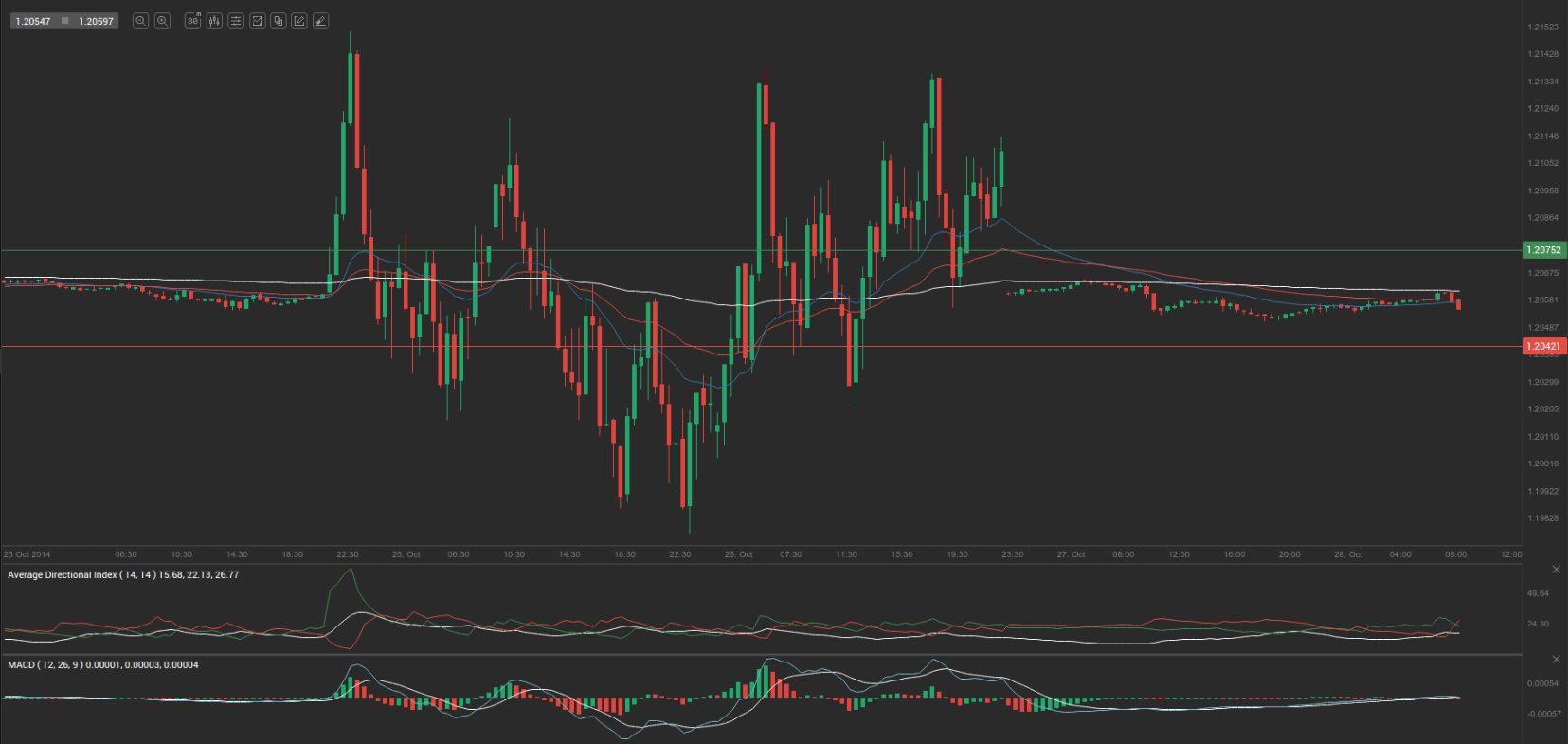
Task: Zoom in on the price chart
Action: pos(162,21)
